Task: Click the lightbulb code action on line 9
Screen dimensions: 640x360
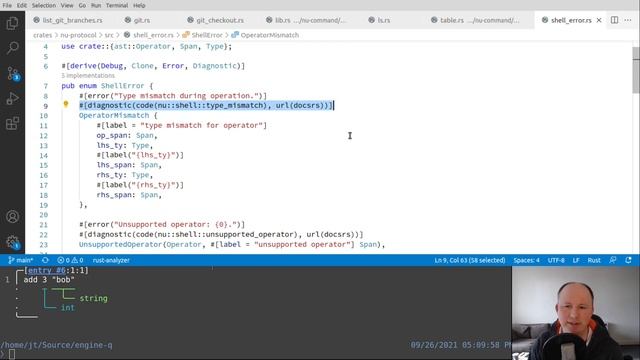Action: [x=66, y=104]
